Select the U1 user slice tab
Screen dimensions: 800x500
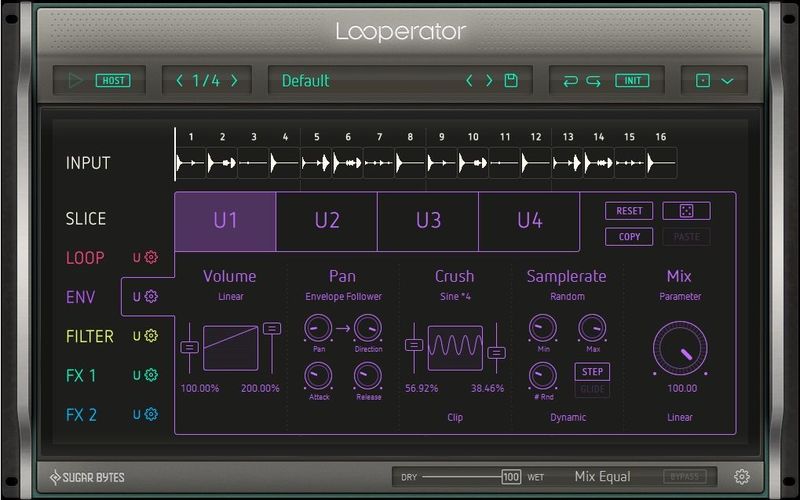(x=225, y=221)
